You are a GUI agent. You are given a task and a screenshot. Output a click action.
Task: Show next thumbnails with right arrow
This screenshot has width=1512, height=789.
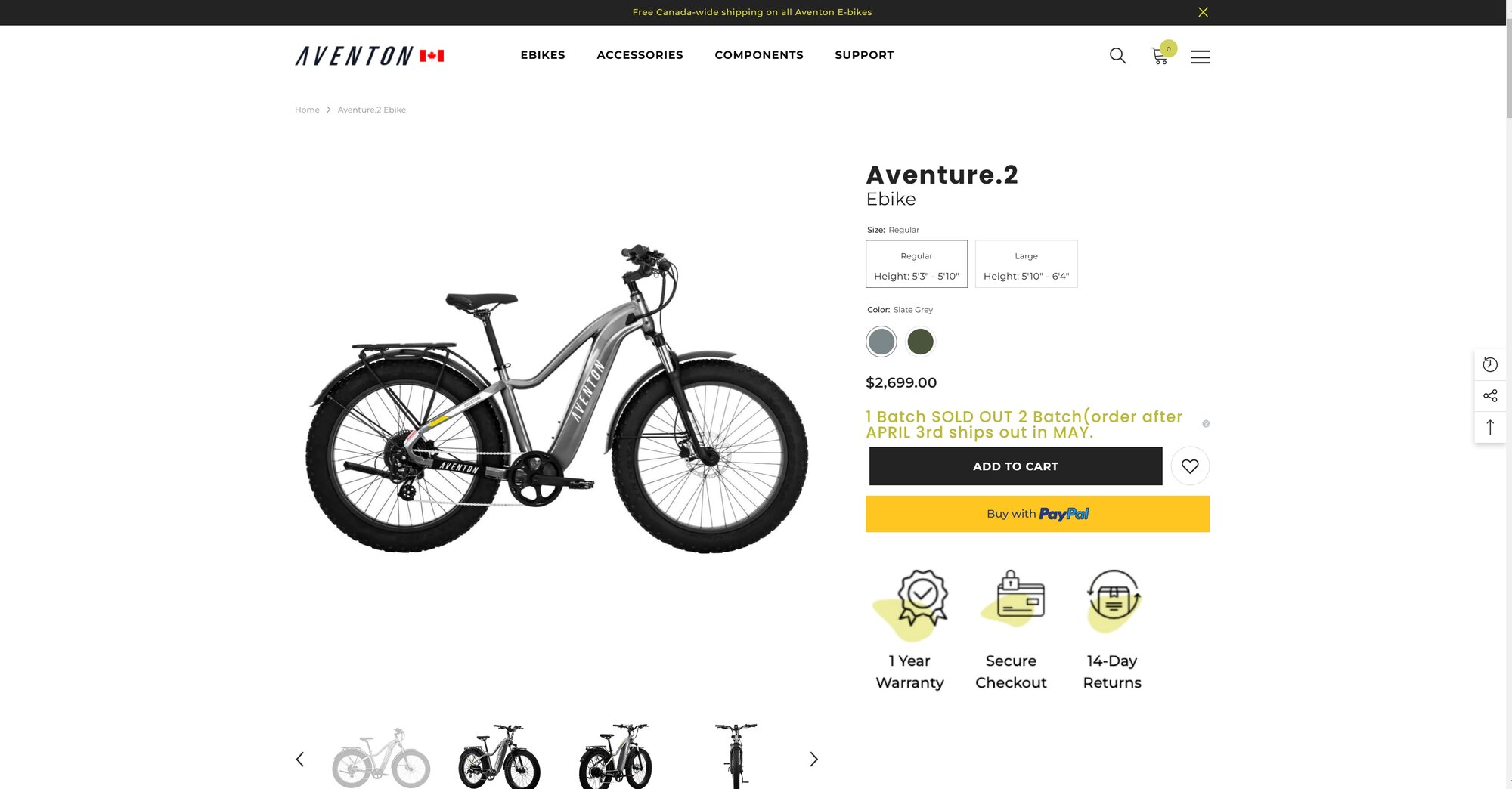coord(813,759)
